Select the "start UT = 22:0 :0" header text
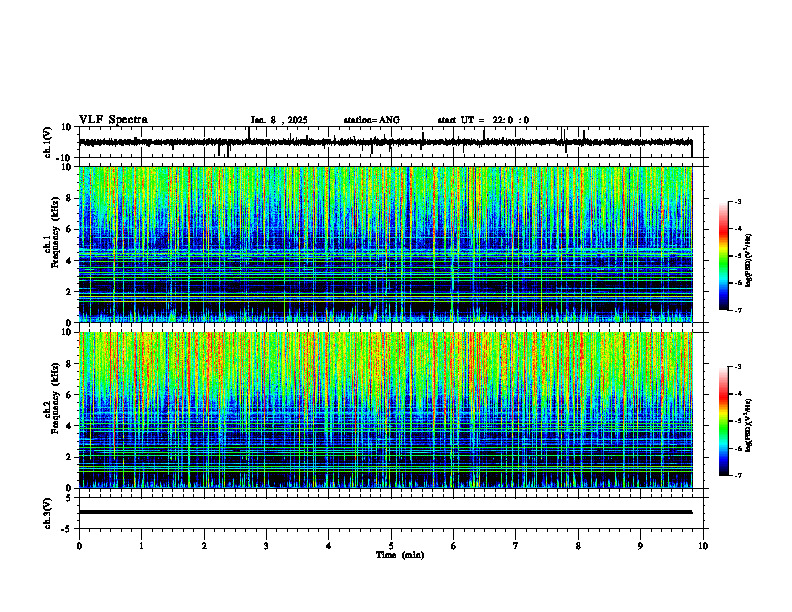The width and height of the screenshot is (792, 612). click(x=483, y=120)
